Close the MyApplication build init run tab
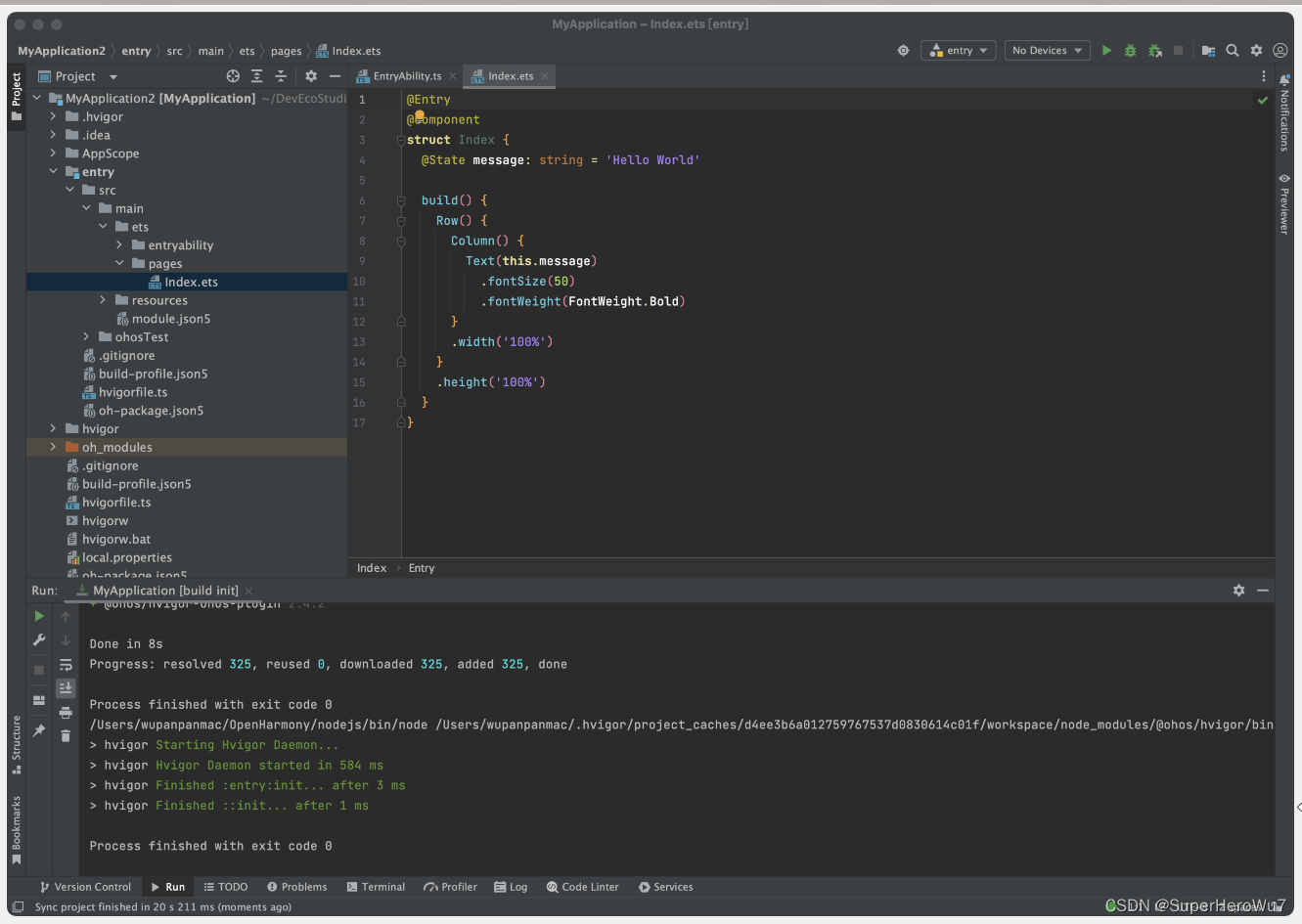 point(248,591)
